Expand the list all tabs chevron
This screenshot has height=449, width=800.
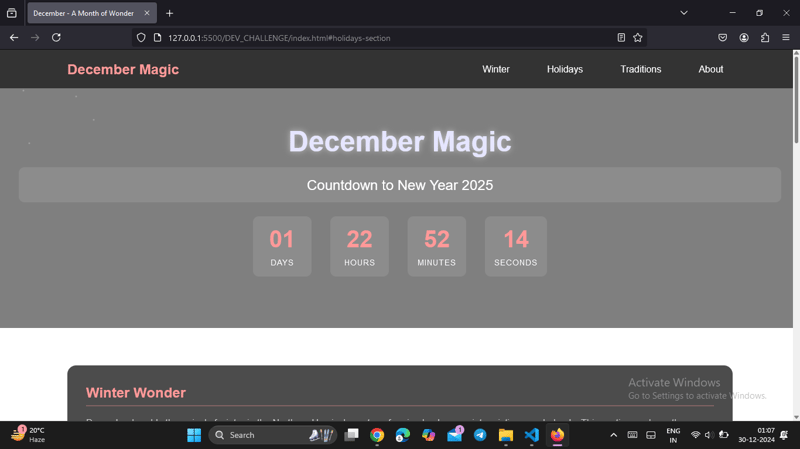tap(684, 13)
